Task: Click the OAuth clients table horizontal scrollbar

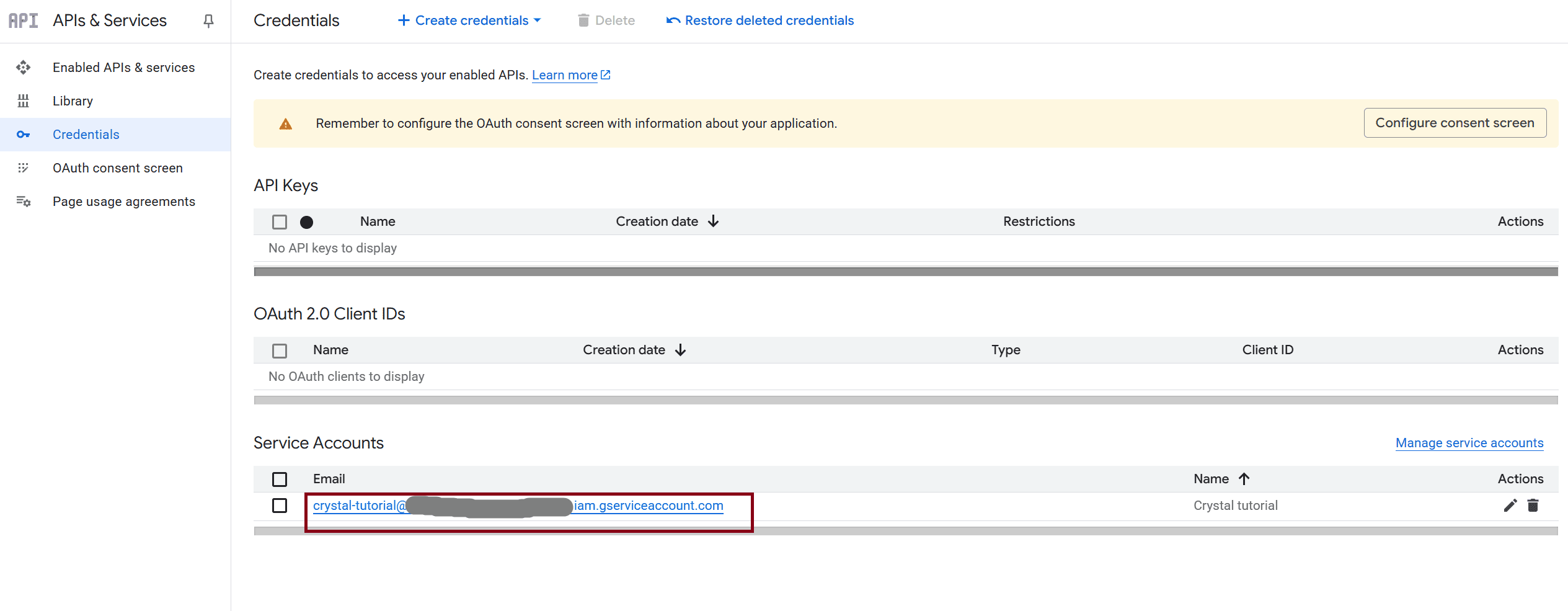Action: click(x=905, y=400)
